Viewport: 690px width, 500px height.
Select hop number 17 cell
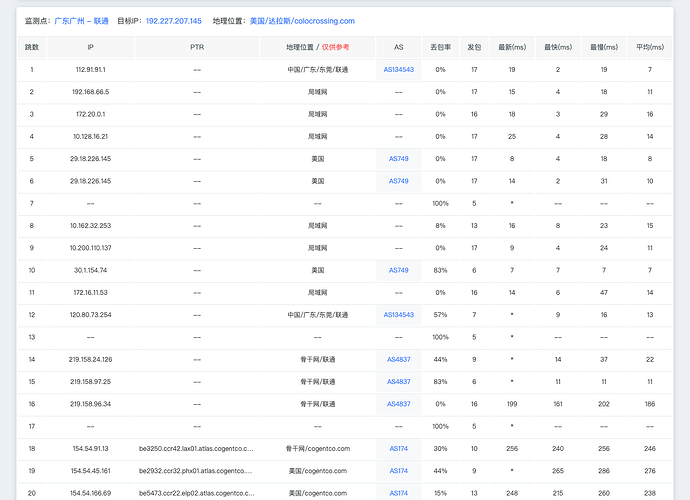[x=32, y=426]
